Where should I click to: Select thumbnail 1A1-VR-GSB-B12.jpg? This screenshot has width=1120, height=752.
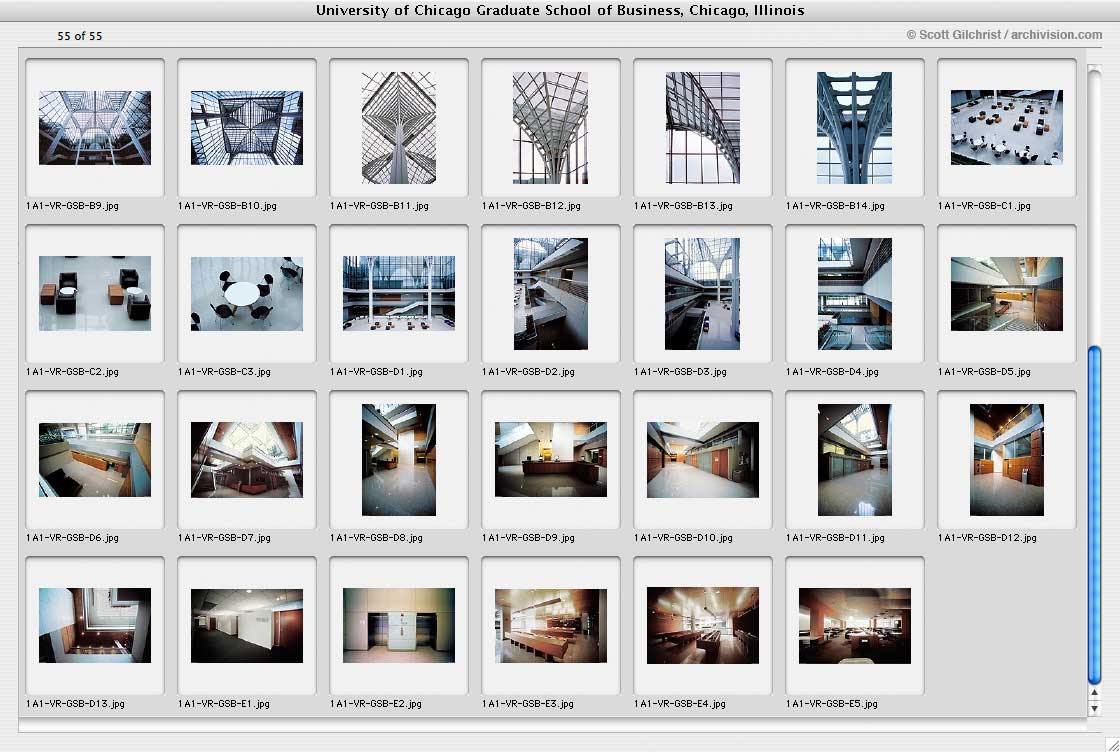tap(551, 128)
